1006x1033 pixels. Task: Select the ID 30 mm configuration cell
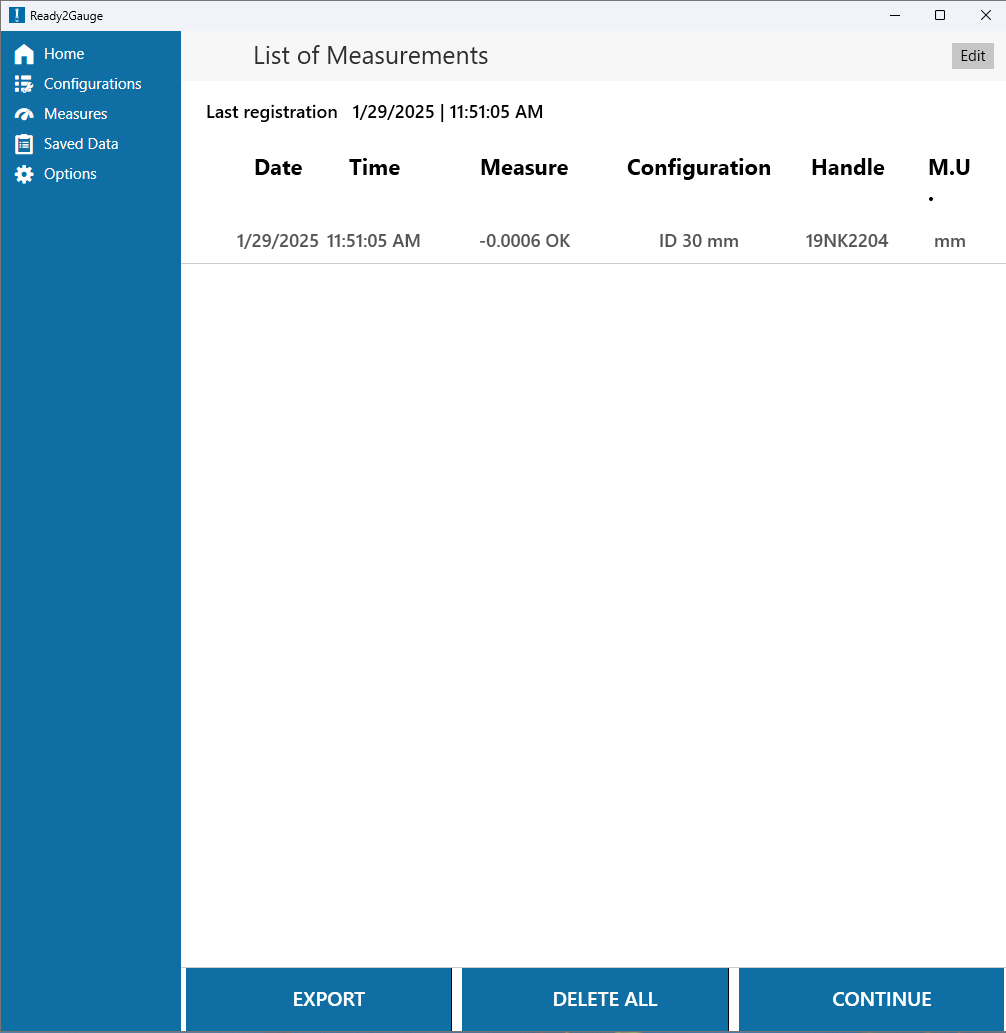[698, 241]
